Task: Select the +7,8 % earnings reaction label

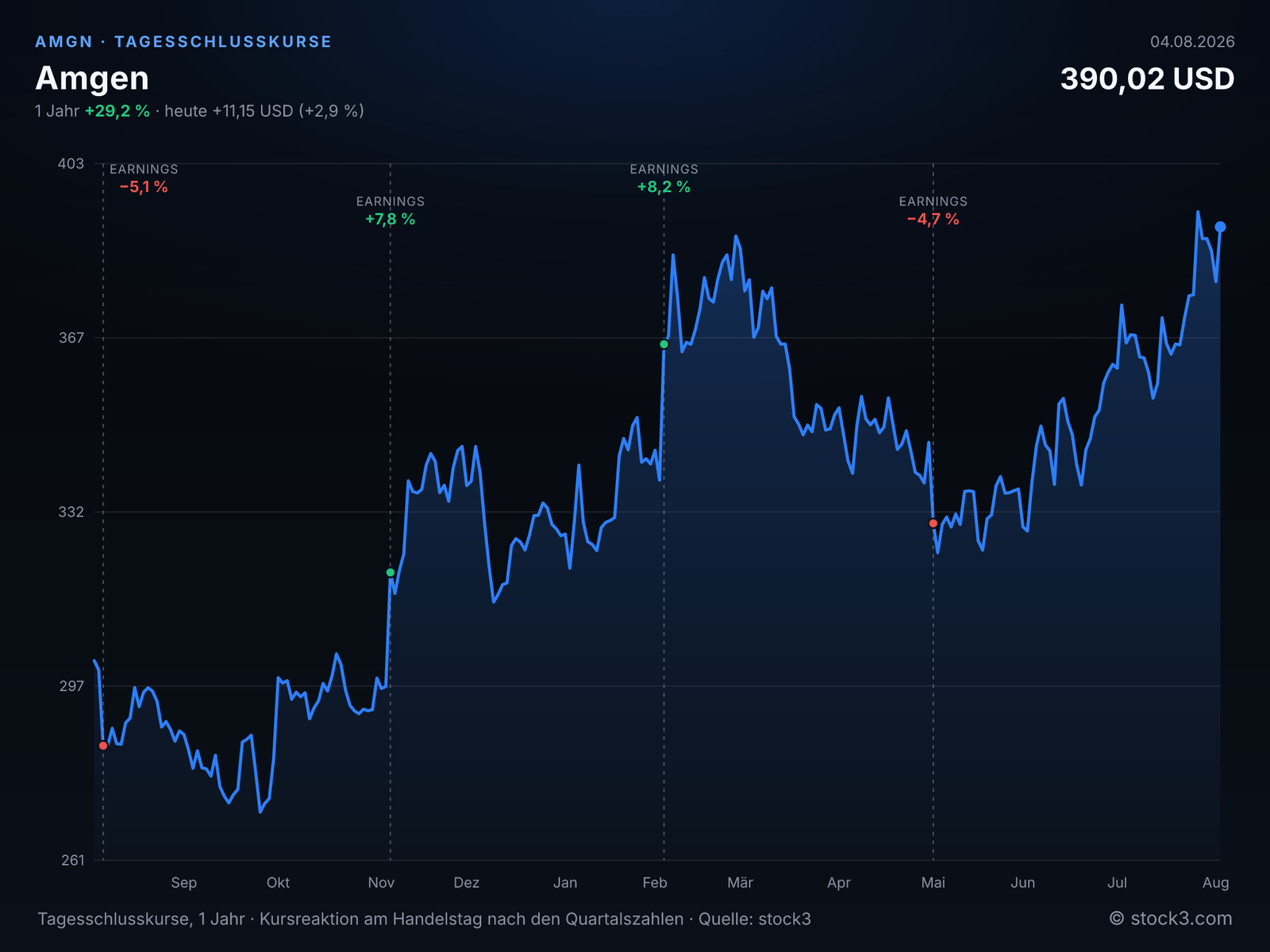Action: (391, 219)
